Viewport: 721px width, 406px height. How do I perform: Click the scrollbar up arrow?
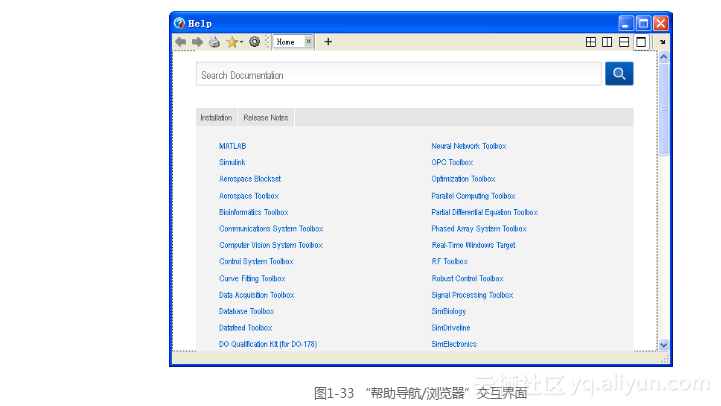(x=663, y=57)
